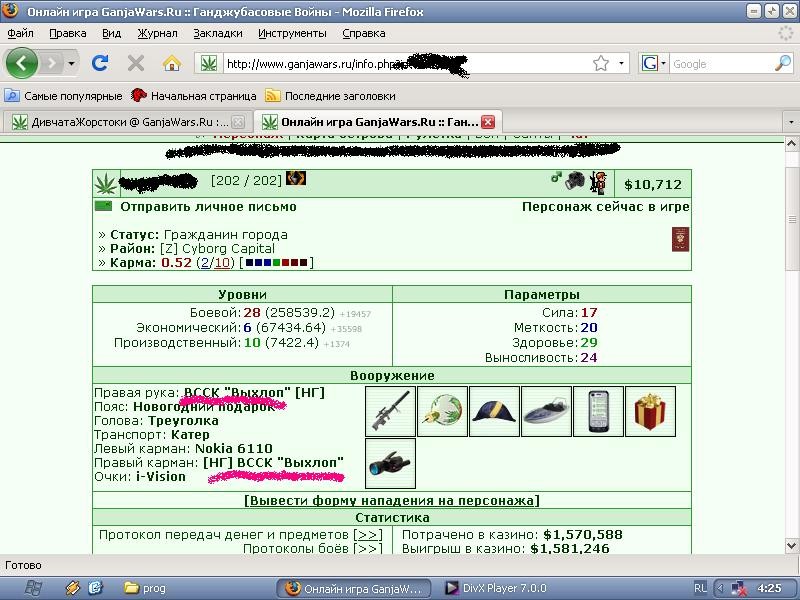The height and width of the screenshot is (600, 800).
Task: Open the Справка menu
Action: click(x=364, y=33)
